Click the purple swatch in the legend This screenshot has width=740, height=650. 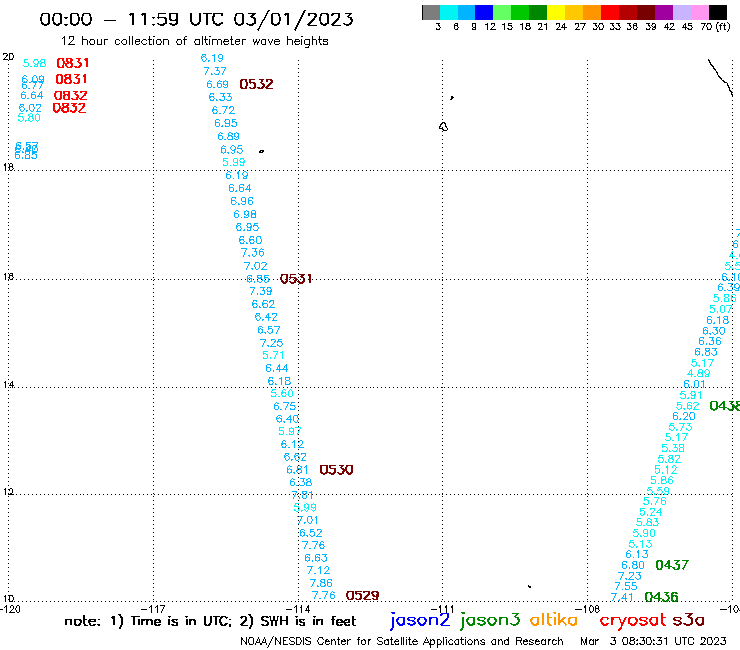pyautogui.click(x=664, y=12)
